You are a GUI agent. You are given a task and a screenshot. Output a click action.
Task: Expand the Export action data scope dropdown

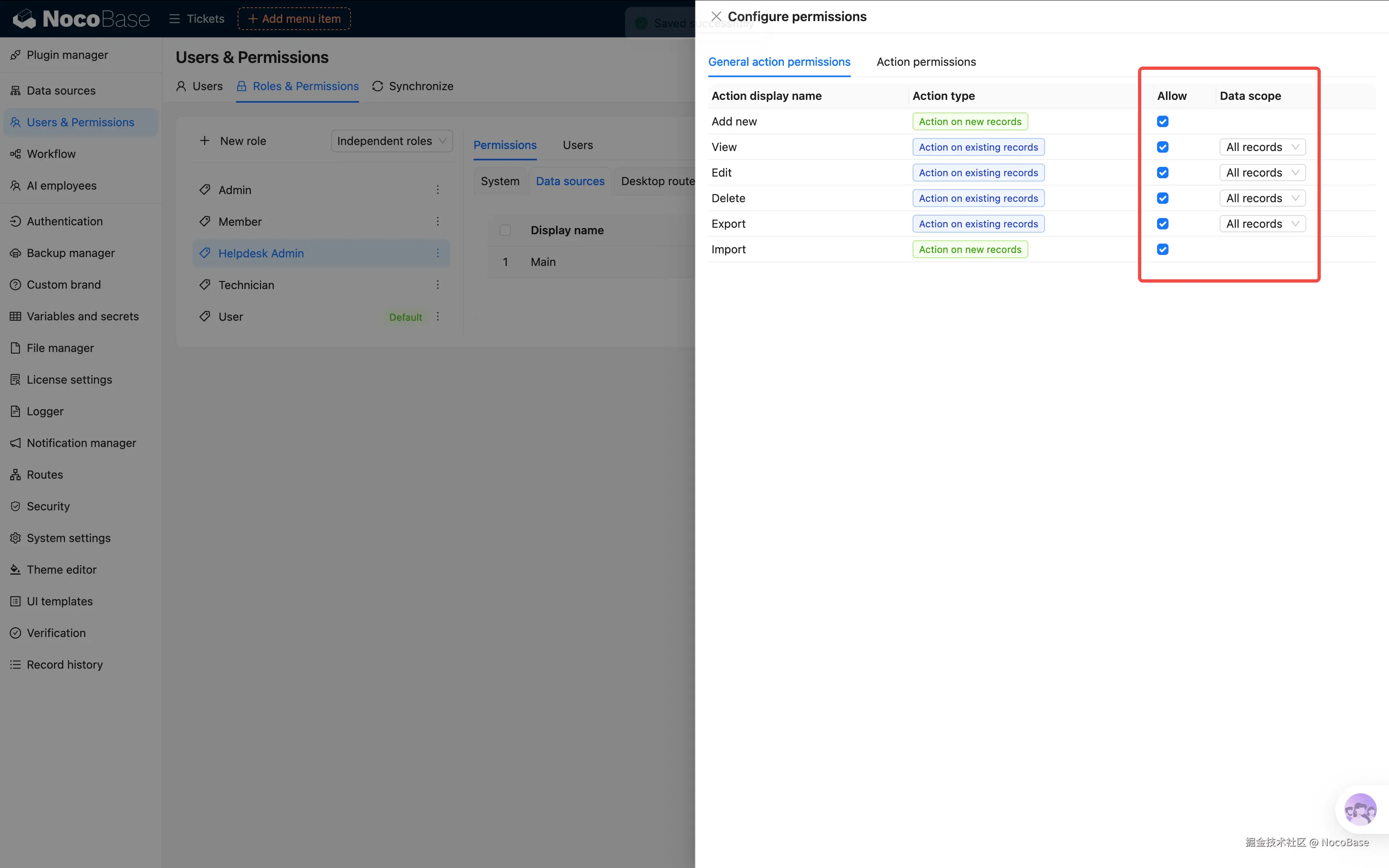pyautogui.click(x=1262, y=224)
